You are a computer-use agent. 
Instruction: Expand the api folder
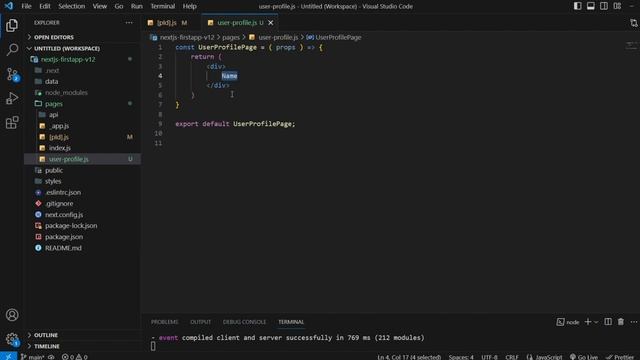(83, 115)
